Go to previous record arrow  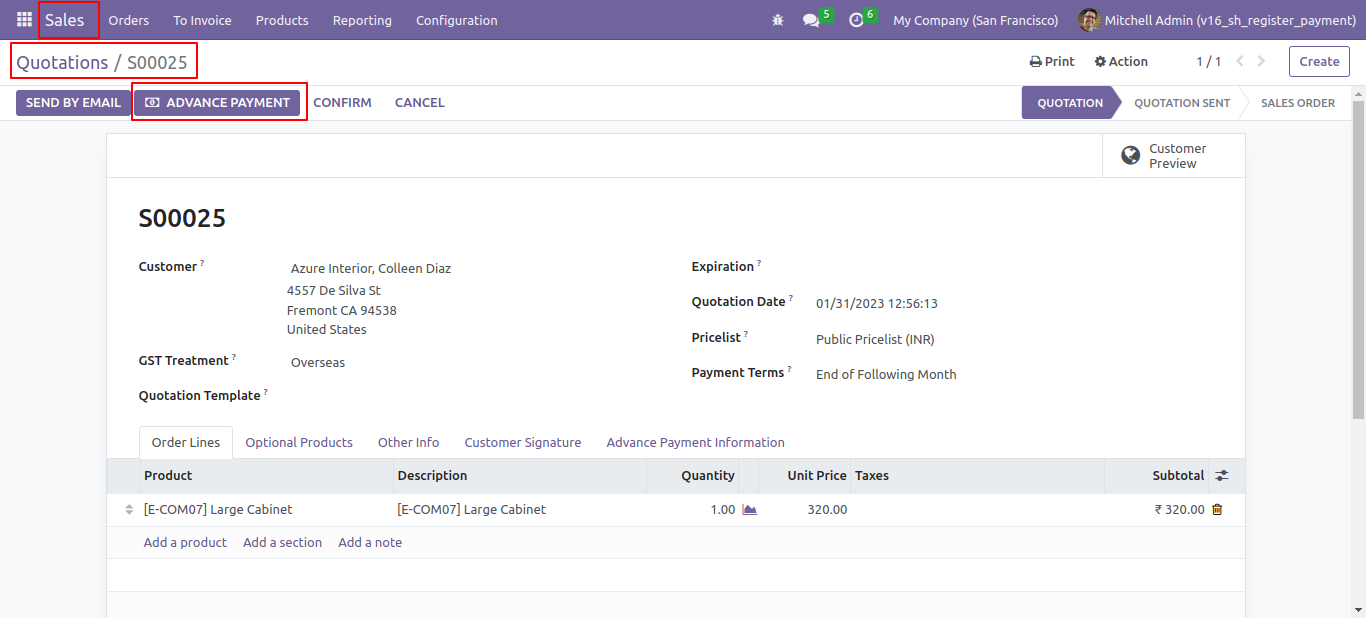pyautogui.click(x=1240, y=61)
